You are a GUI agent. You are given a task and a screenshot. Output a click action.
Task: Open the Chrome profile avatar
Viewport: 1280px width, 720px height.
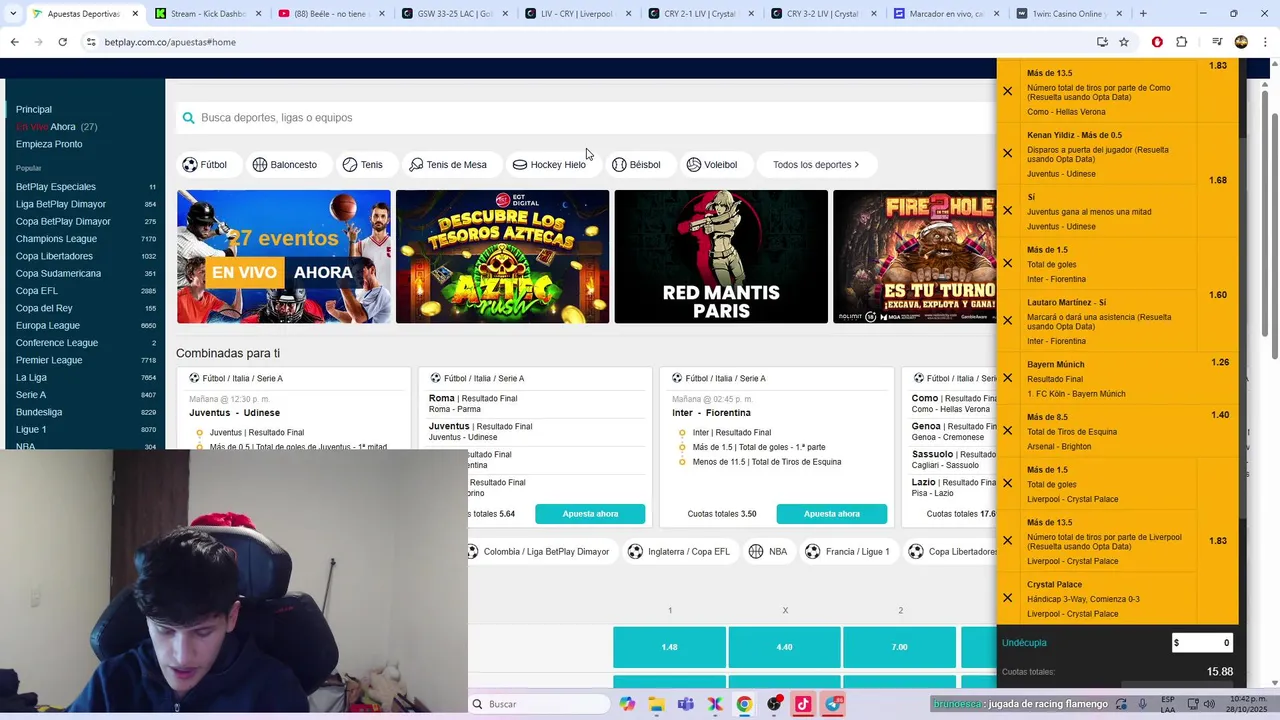1241,42
